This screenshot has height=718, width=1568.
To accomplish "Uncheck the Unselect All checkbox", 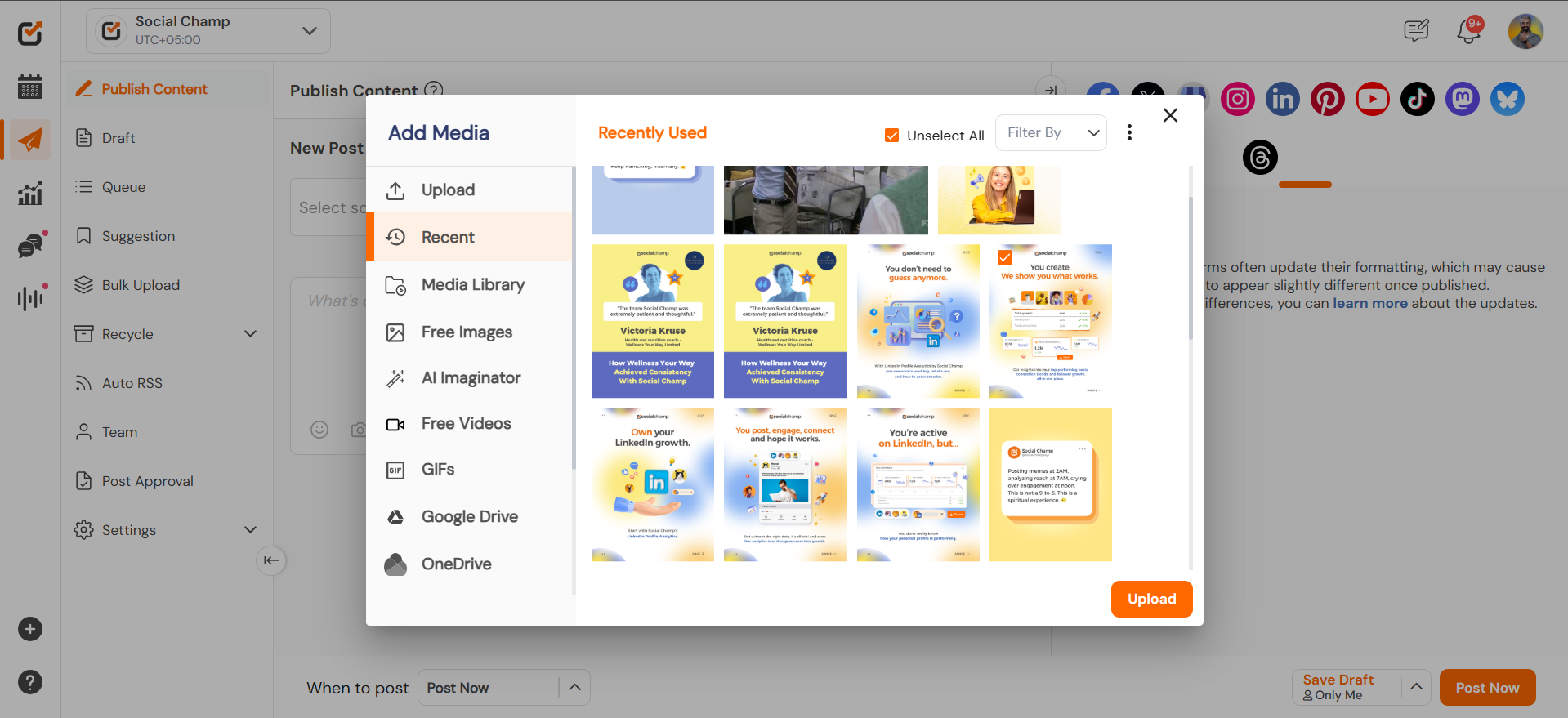I will coord(892,136).
